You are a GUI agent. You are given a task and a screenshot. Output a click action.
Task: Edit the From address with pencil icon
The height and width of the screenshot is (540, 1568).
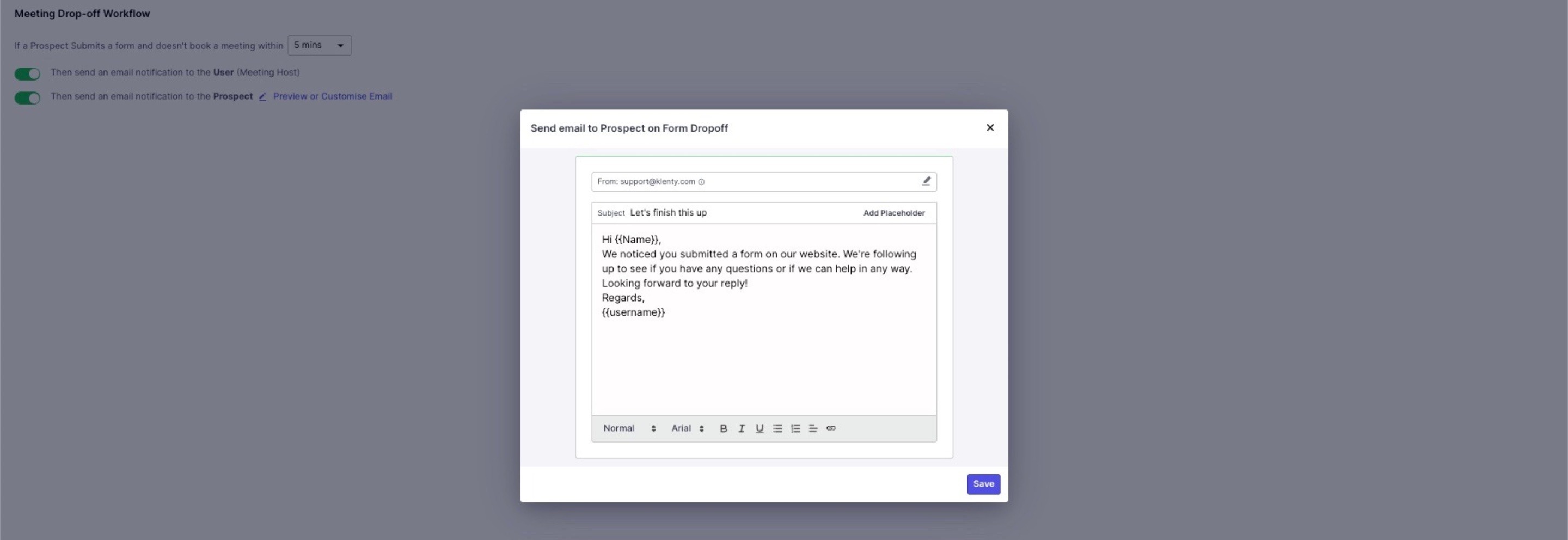[926, 181]
